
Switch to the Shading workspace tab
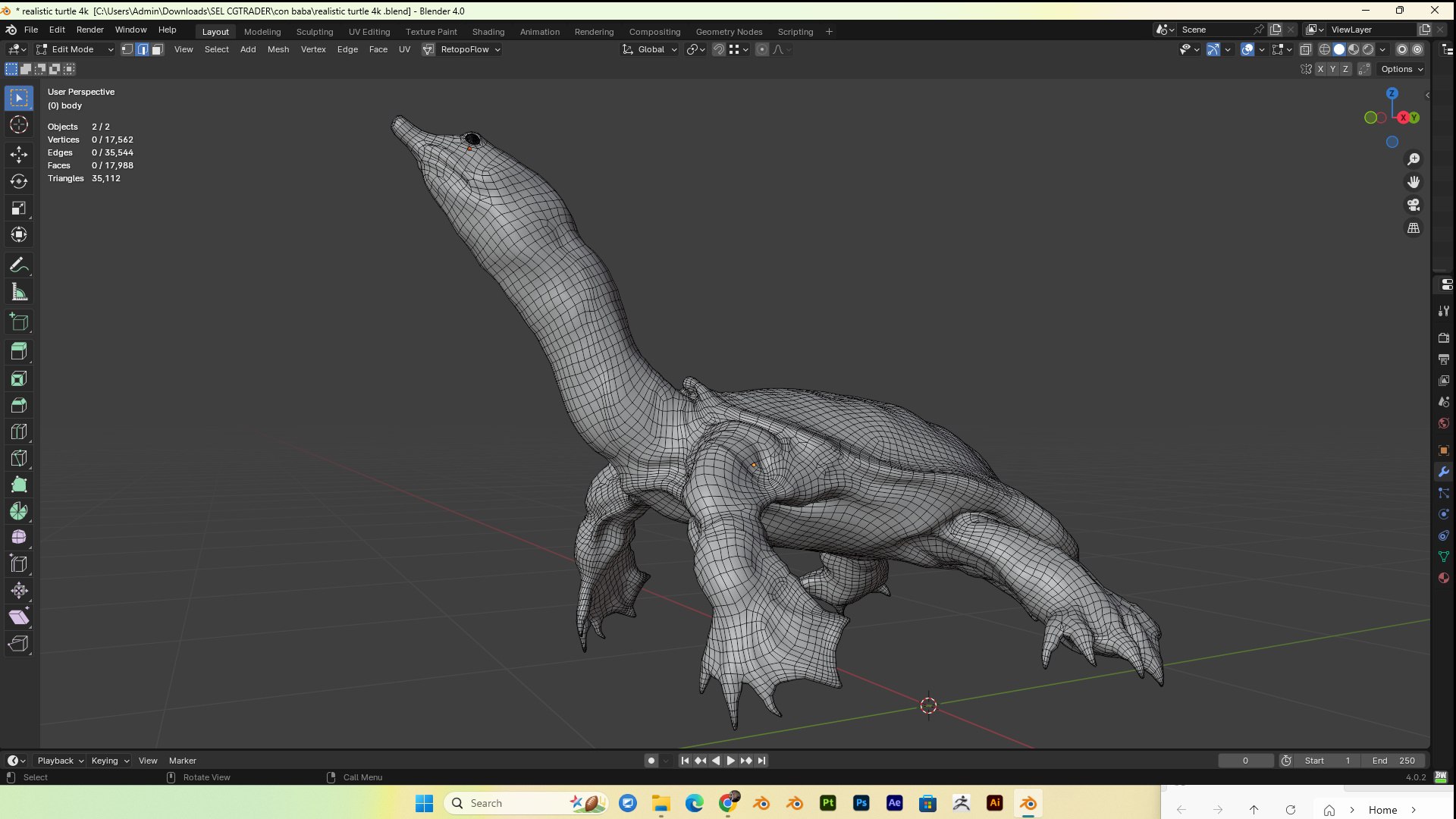pyautogui.click(x=488, y=32)
